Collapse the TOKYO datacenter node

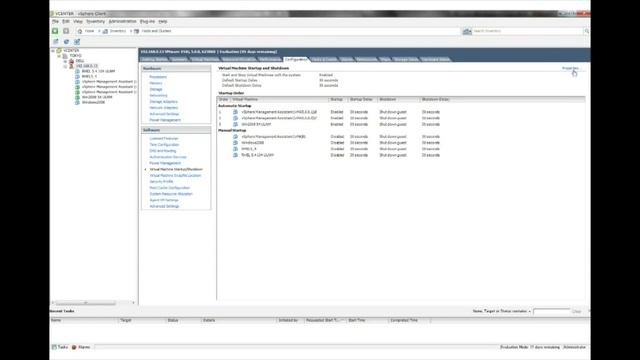click(x=60, y=56)
